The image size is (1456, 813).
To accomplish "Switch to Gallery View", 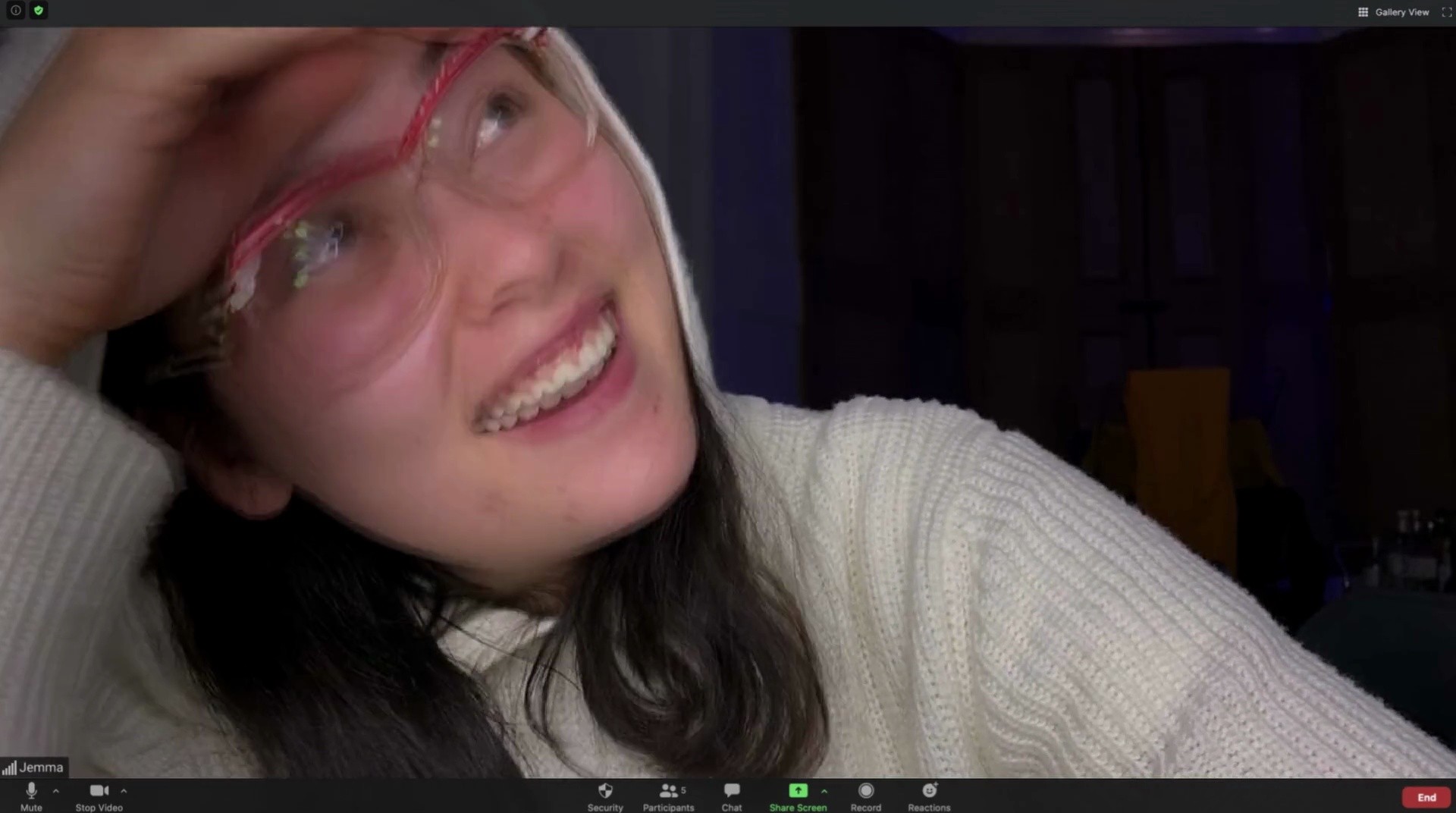I will pos(1393,12).
